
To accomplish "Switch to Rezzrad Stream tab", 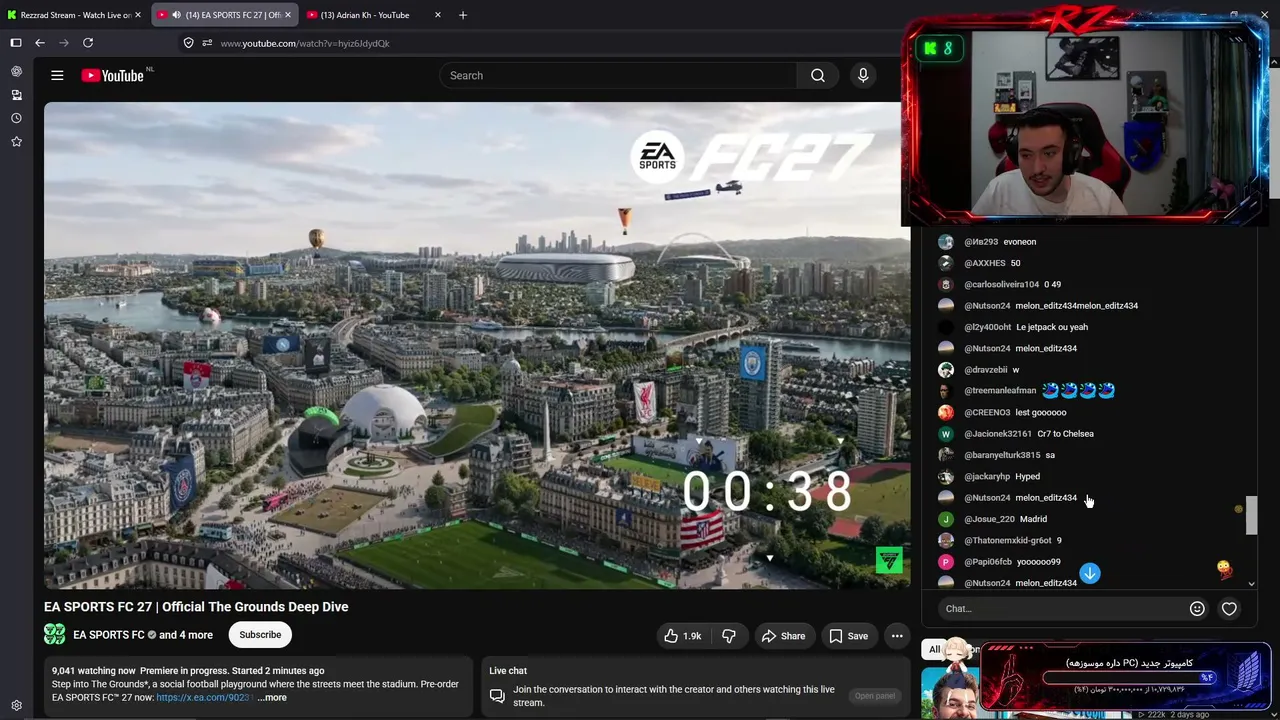I will 76,15.
